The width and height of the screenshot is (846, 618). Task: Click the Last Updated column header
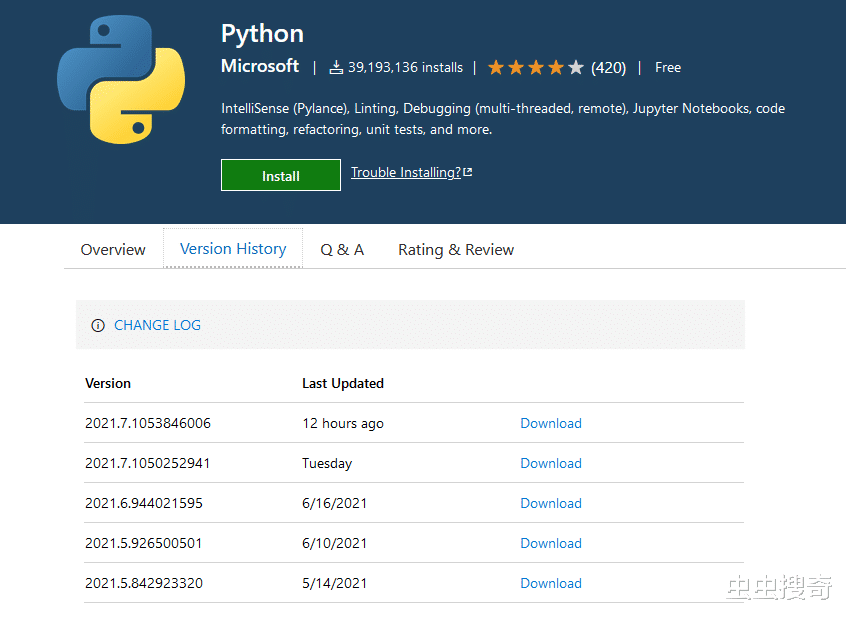(x=343, y=383)
